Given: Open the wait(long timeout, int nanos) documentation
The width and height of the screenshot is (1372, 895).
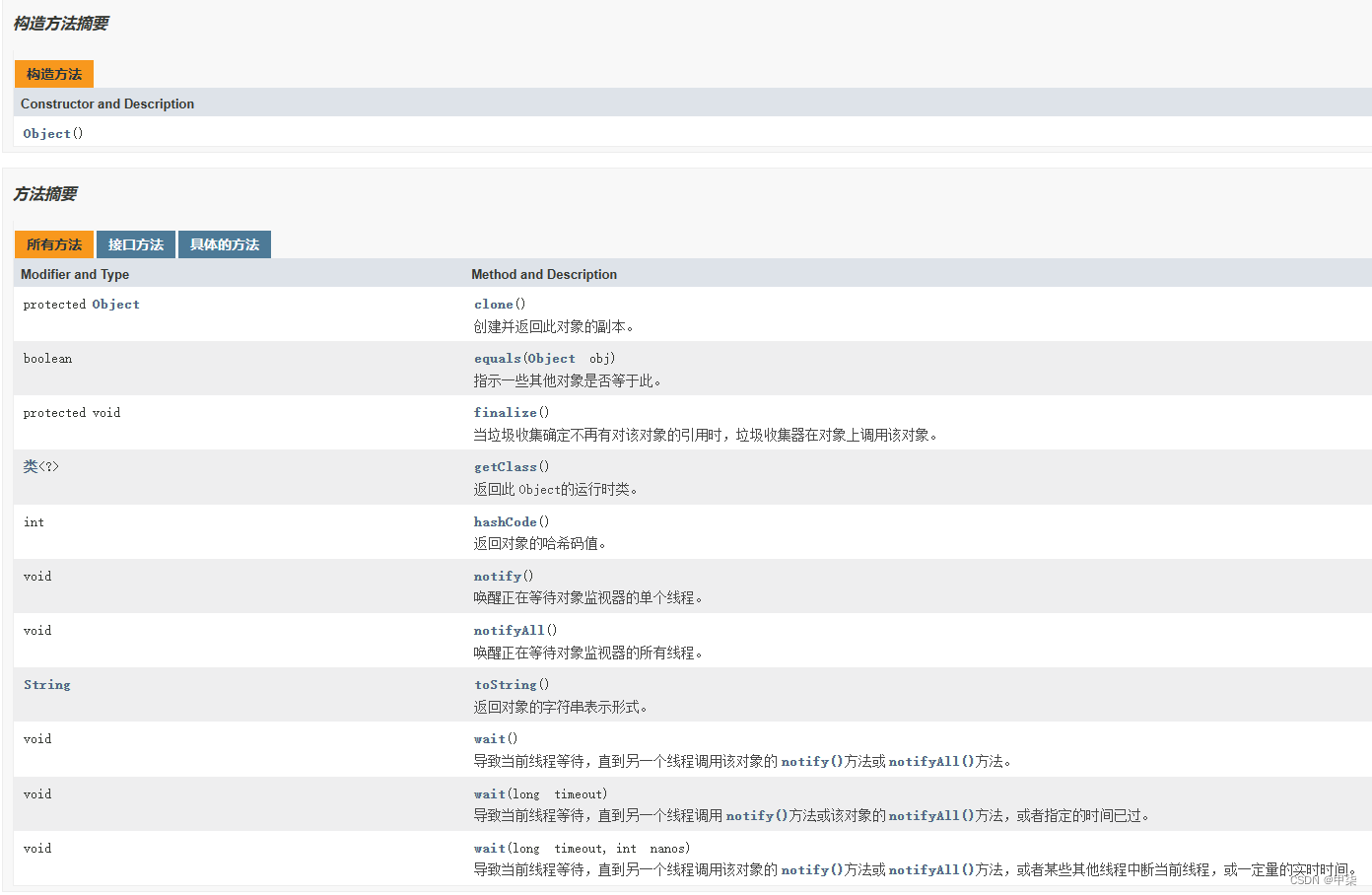Looking at the screenshot, I should coord(490,848).
